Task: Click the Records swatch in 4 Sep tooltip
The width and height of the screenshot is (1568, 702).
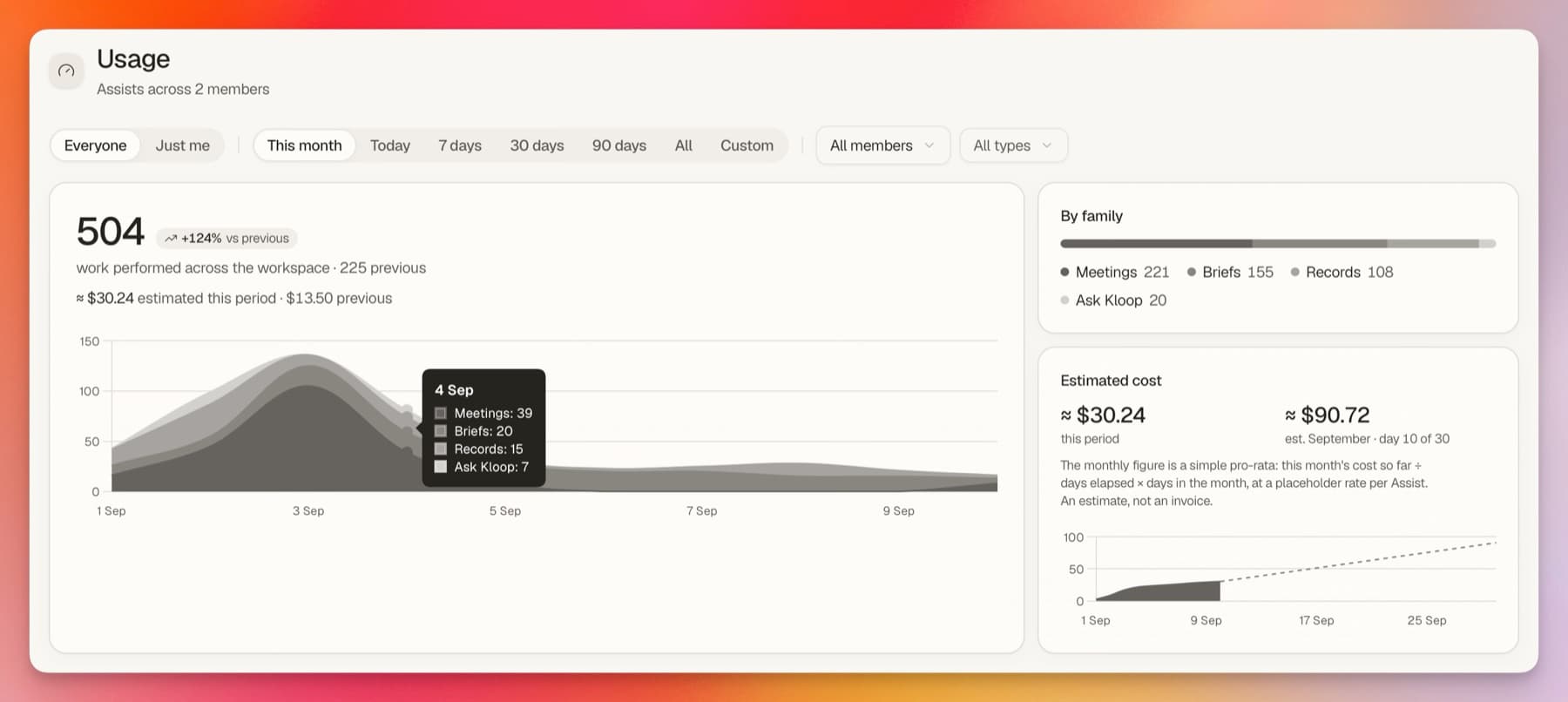Action: click(x=441, y=449)
